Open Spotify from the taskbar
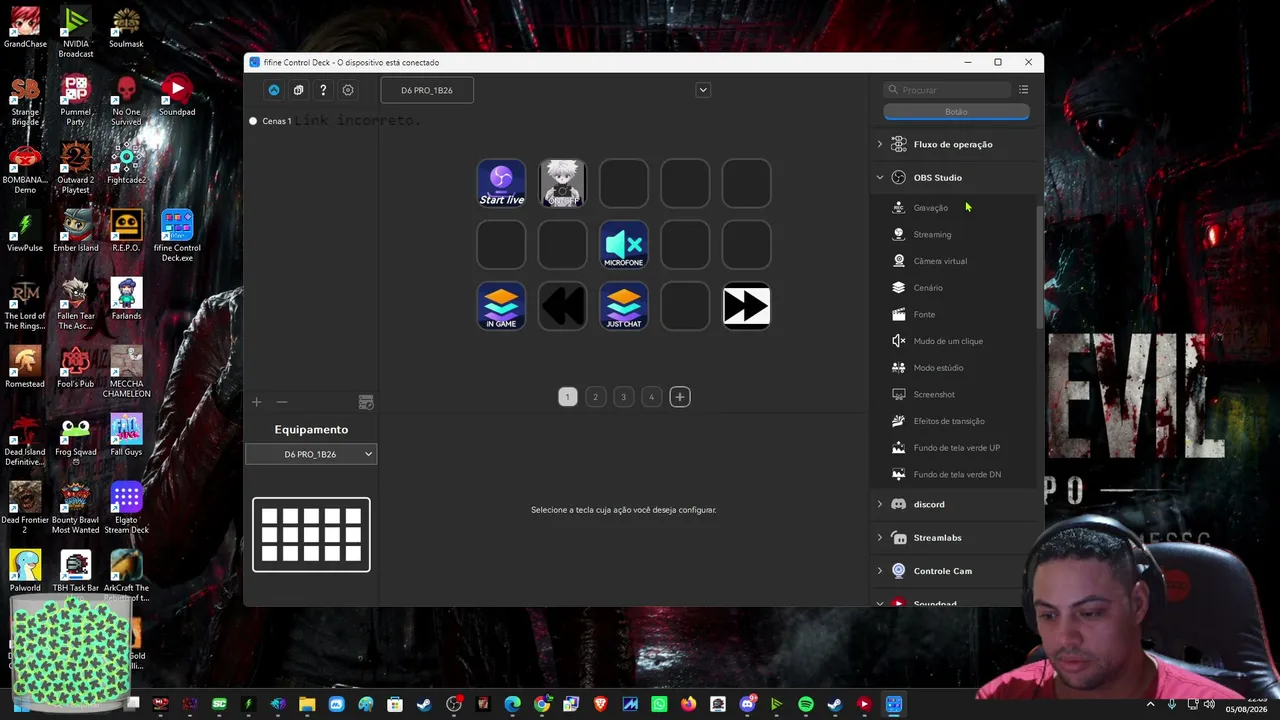The width and height of the screenshot is (1280, 720). tap(806, 704)
